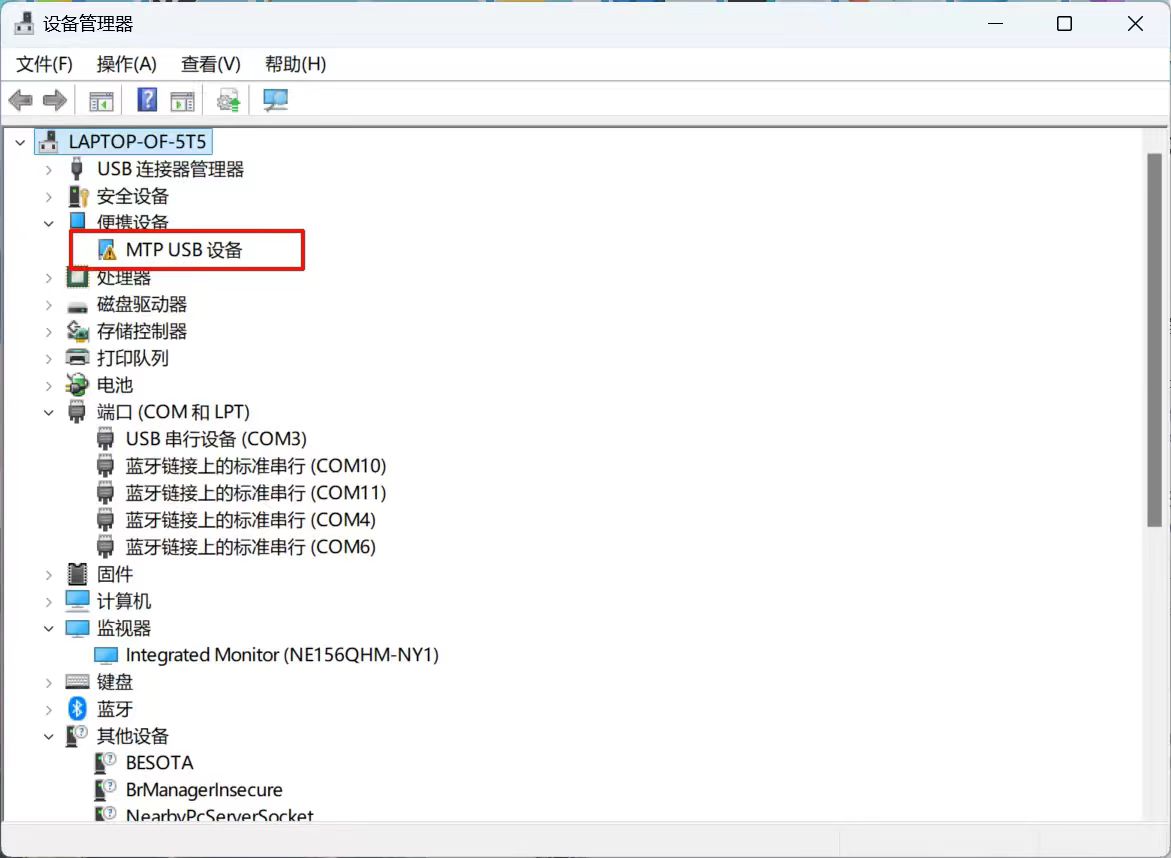The image size is (1171, 858).
Task: Collapse the 其他设备 category
Action: [49, 736]
